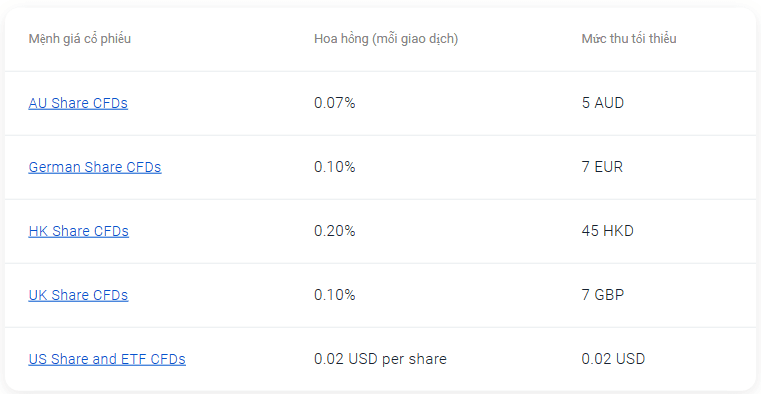761x394 pixels.
Task: Open US Share and ETF CFDs link
Action: (107, 359)
